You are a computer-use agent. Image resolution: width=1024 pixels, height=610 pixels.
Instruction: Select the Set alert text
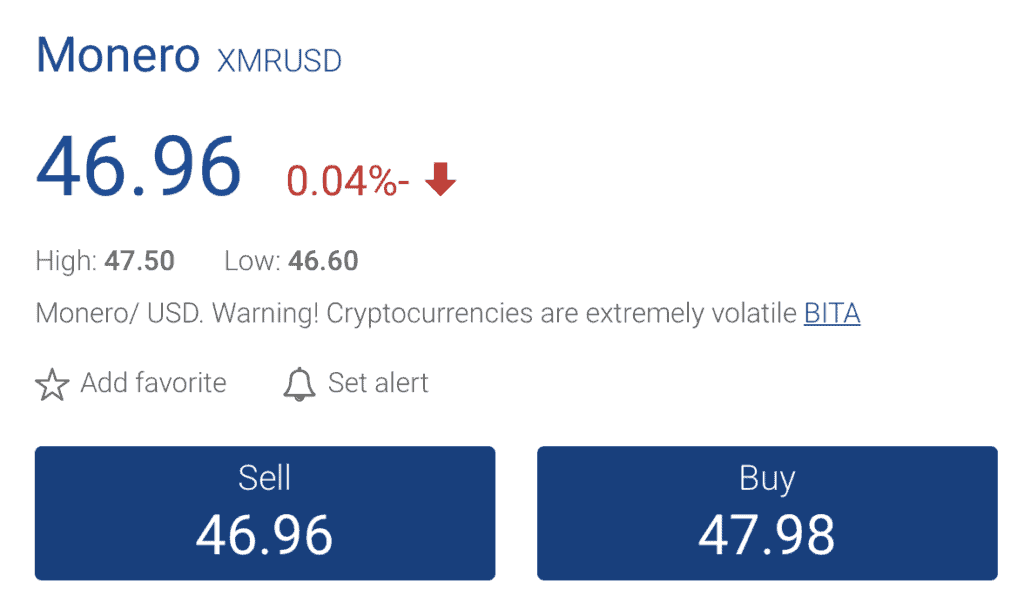tap(378, 383)
